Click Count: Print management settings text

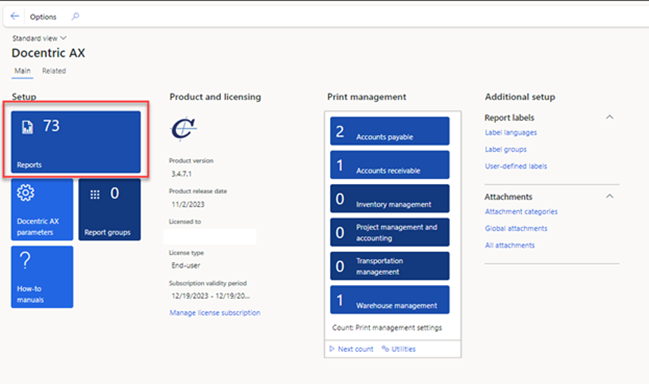[x=387, y=328]
